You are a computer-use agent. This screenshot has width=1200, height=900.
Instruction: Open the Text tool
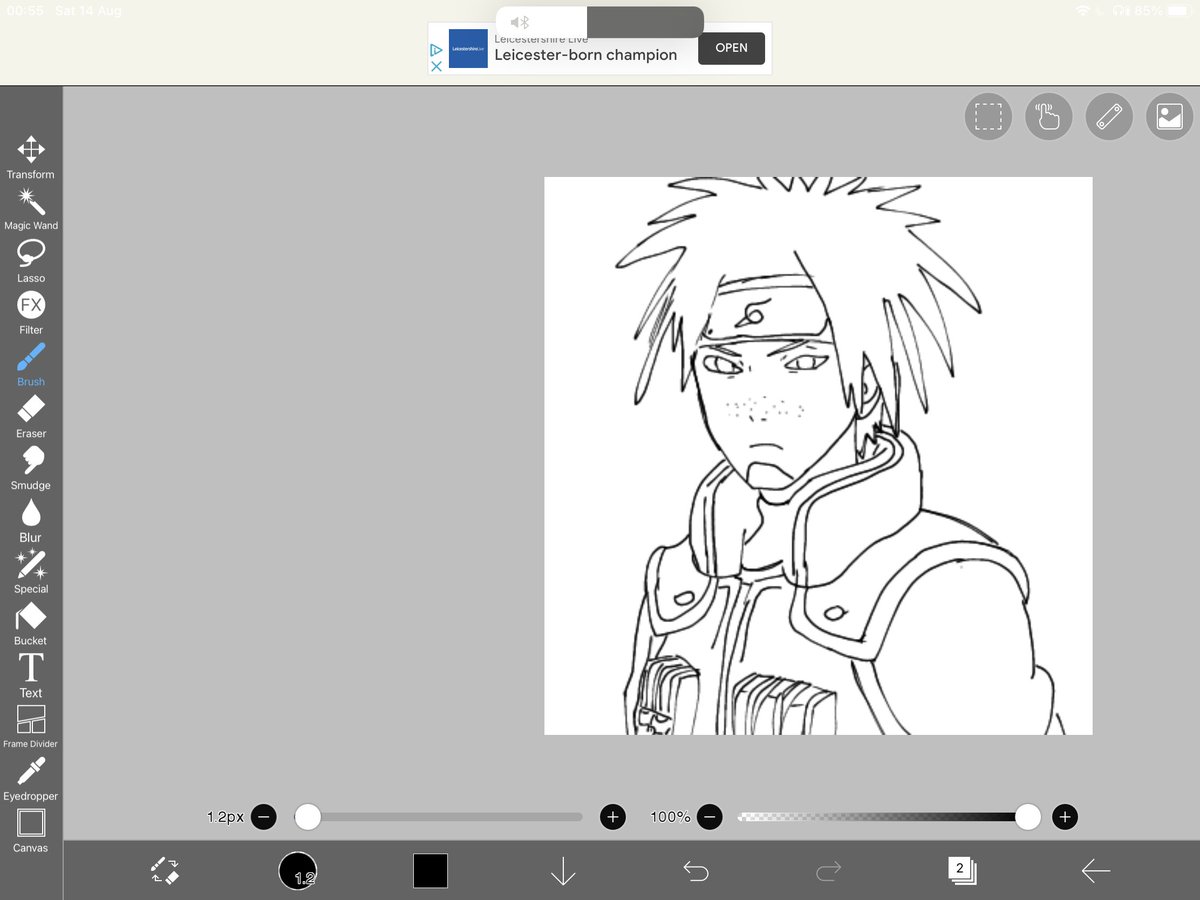pyautogui.click(x=30, y=670)
